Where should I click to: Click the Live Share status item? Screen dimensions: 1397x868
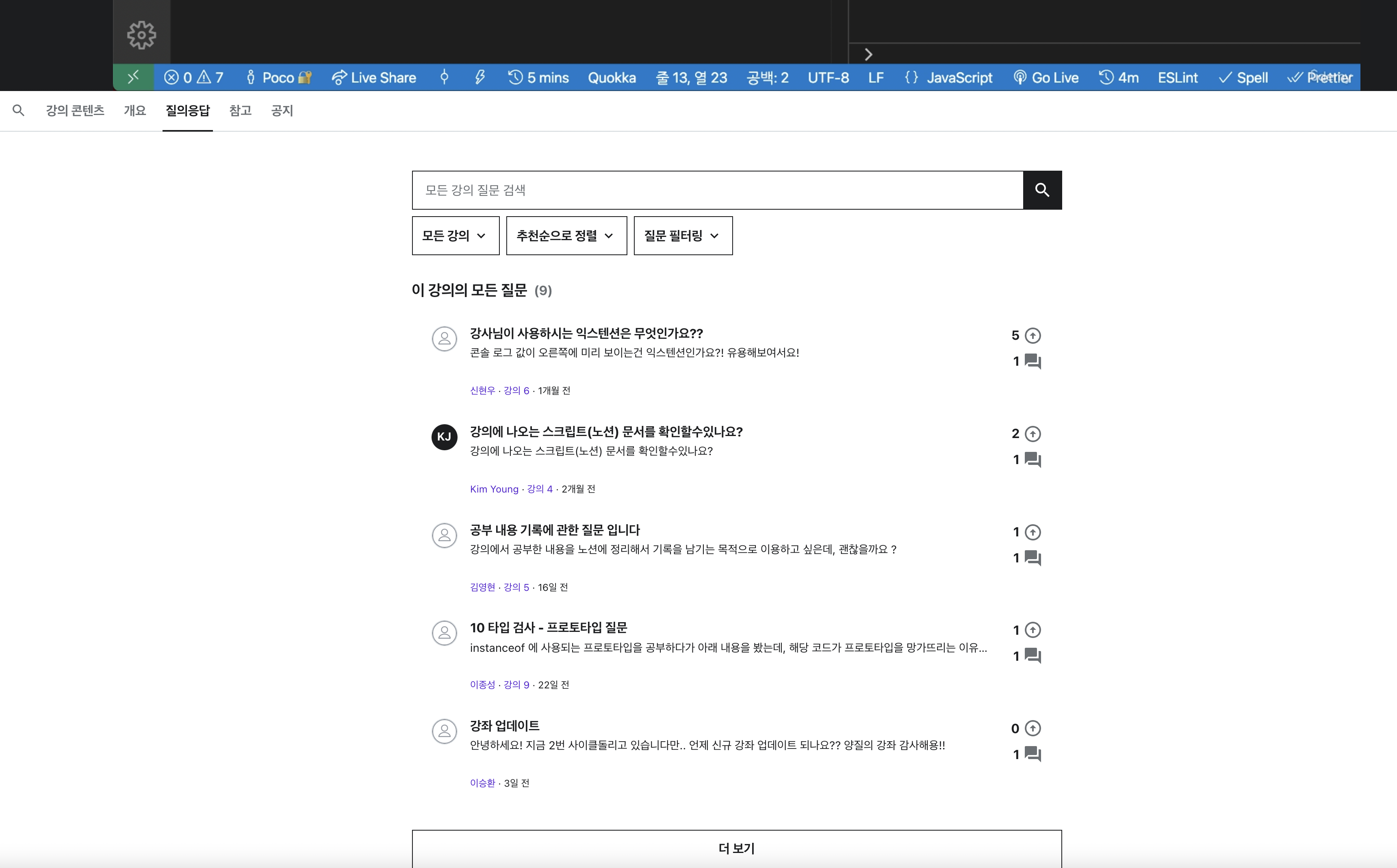click(x=374, y=78)
